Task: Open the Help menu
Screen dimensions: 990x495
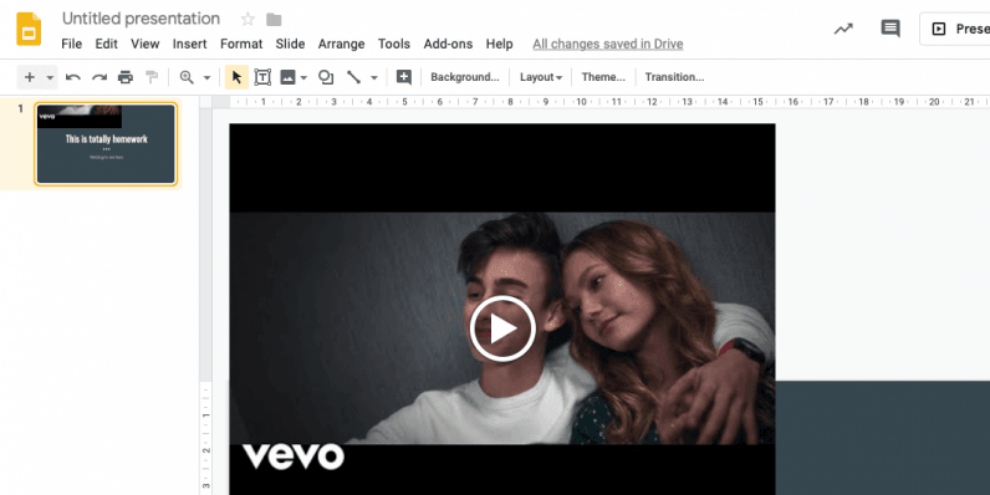Action: click(x=499, y=44)
